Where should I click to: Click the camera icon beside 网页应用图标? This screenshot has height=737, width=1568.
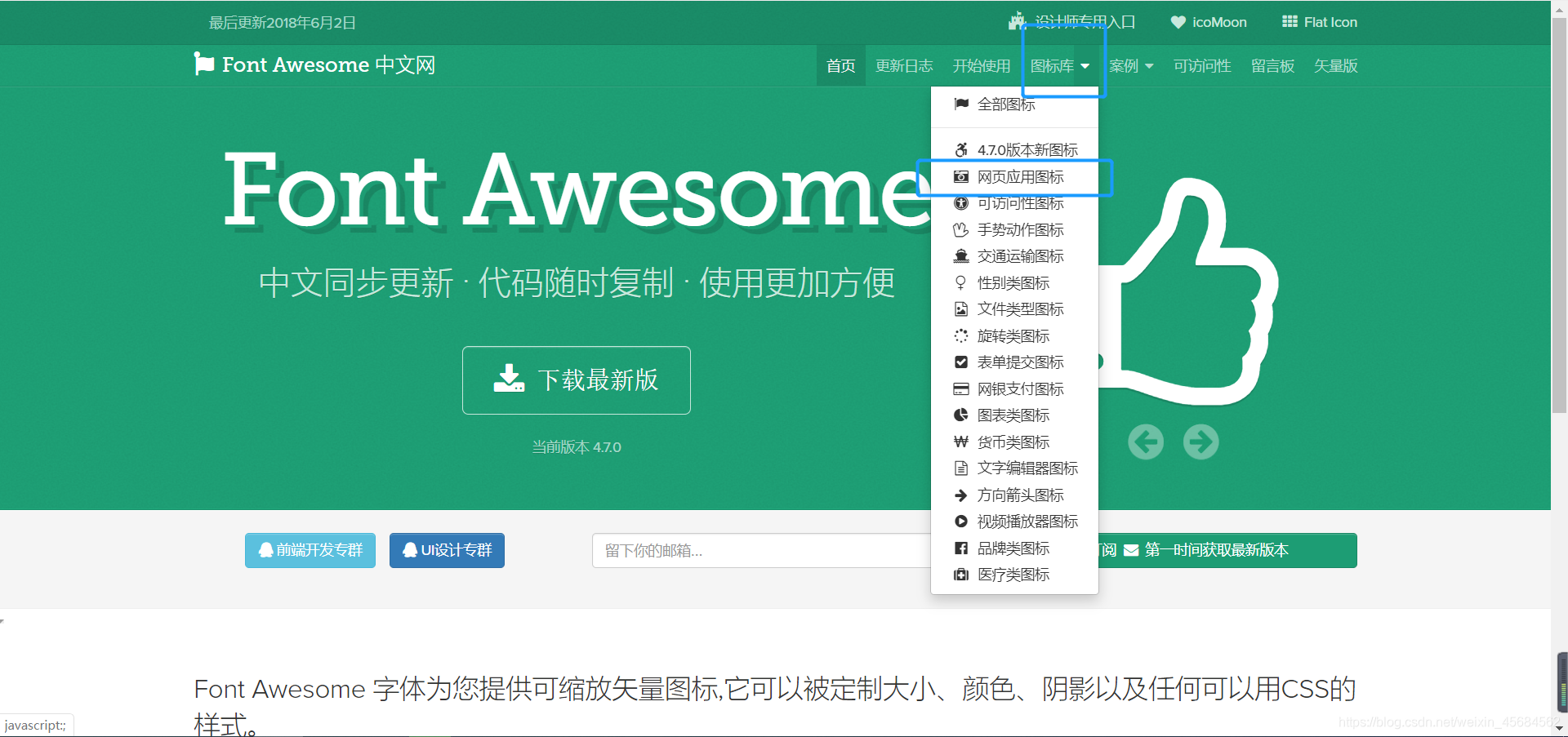click(x=961, y=176)
